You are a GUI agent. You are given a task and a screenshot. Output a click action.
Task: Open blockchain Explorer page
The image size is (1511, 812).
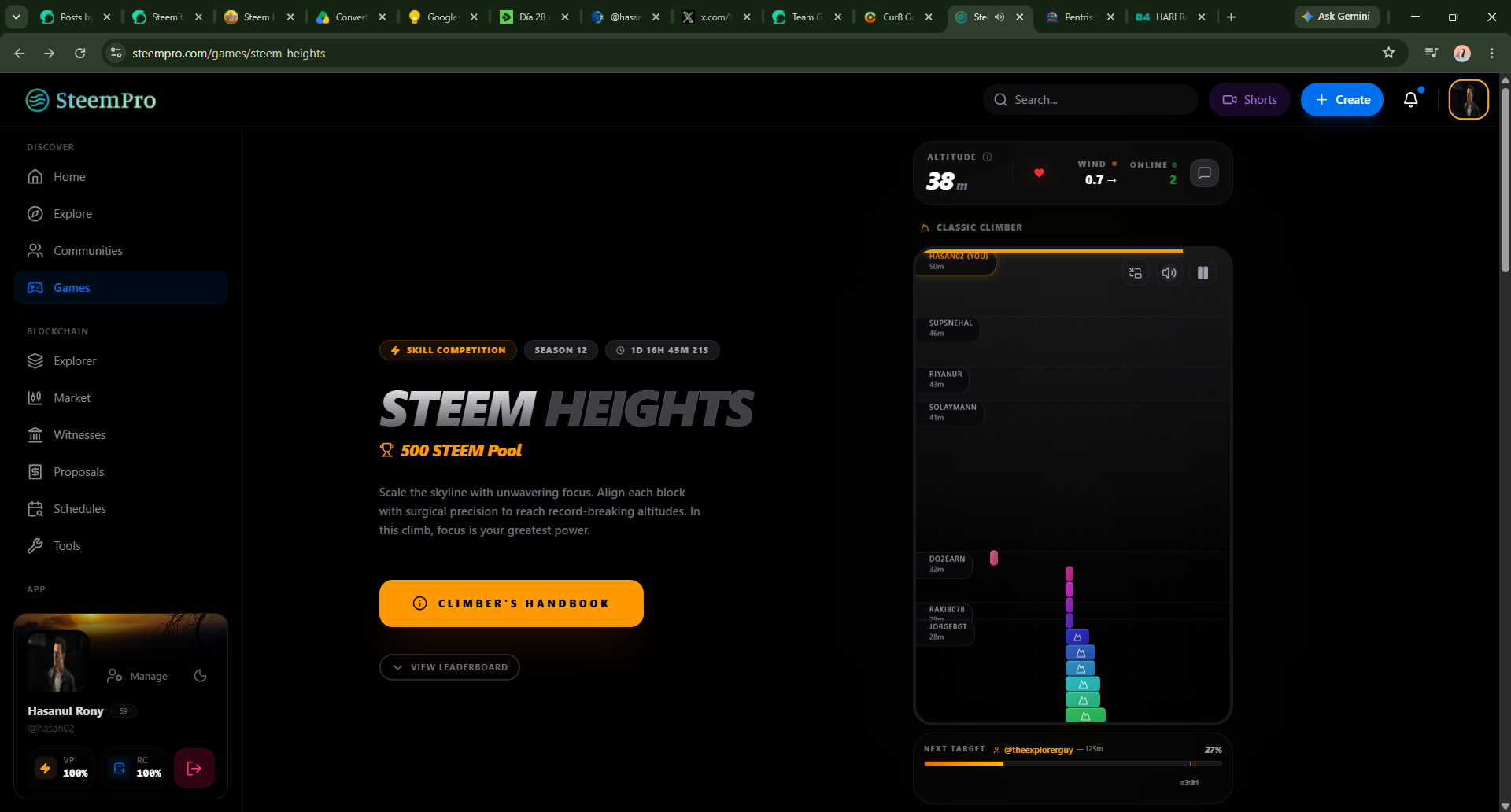coord(120,361)
